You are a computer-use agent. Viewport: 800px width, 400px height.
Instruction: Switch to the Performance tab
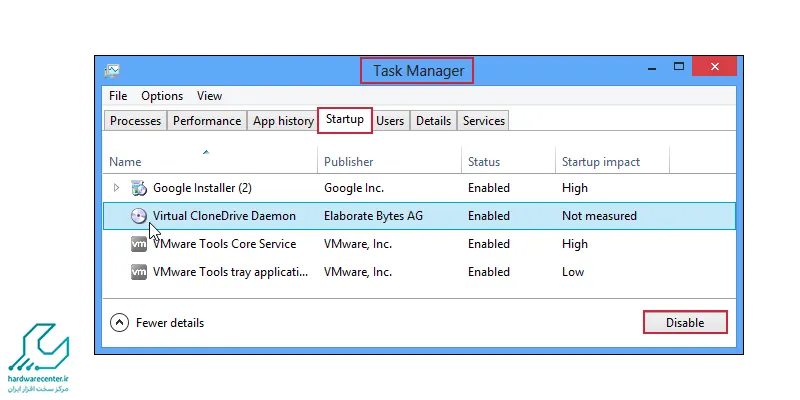click(x=207, y=121)
